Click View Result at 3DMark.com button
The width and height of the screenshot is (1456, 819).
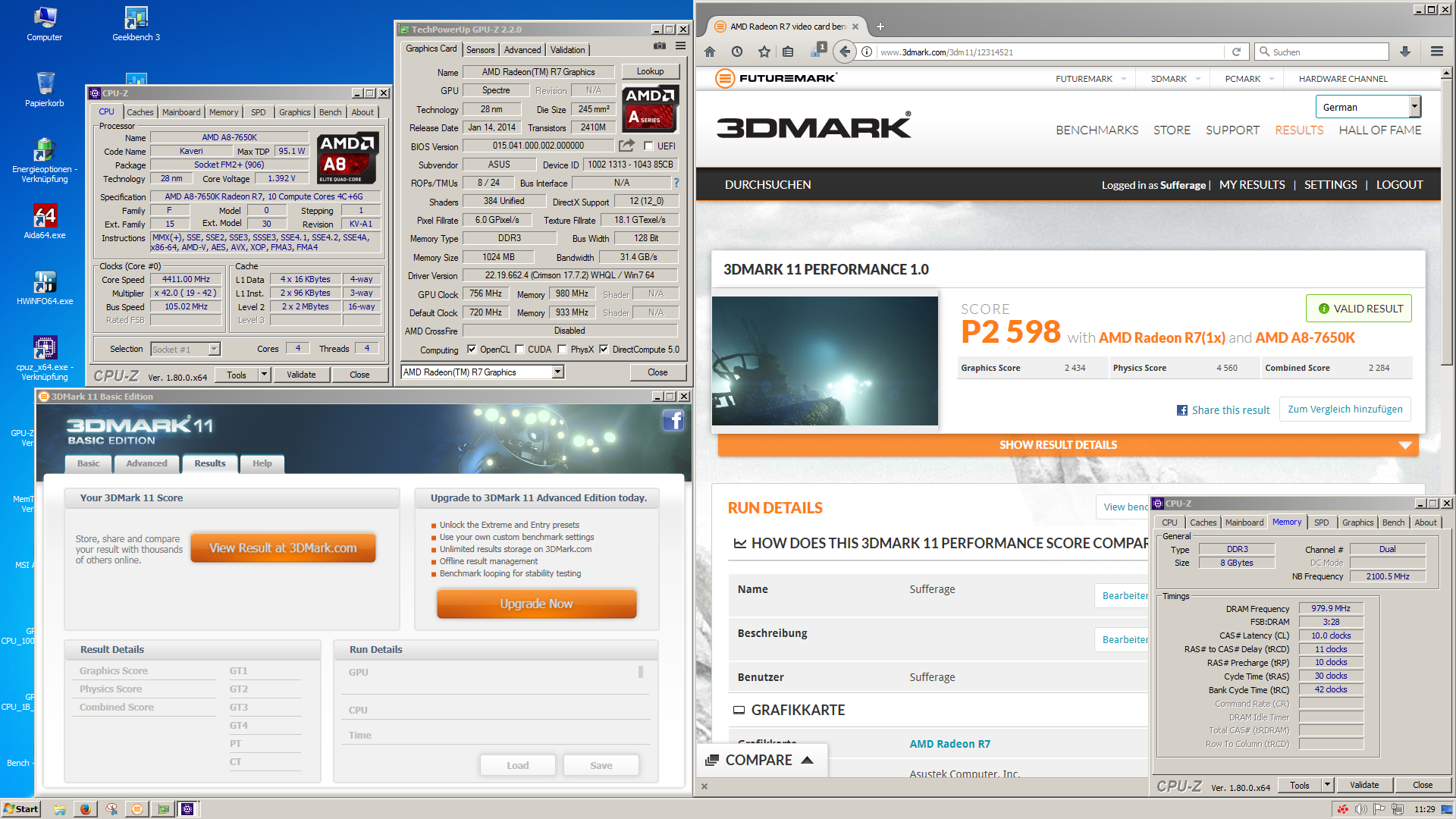[283, 548]
